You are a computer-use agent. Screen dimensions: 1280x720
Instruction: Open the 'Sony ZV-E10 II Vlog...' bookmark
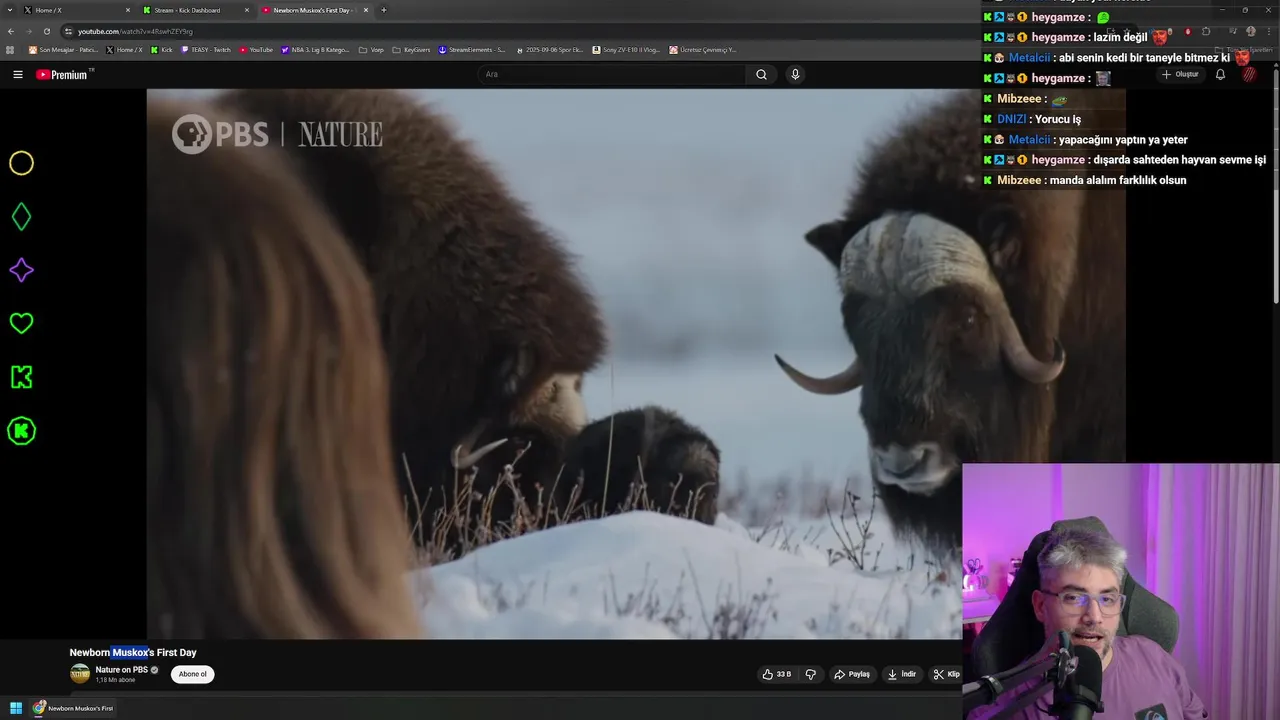626,49
